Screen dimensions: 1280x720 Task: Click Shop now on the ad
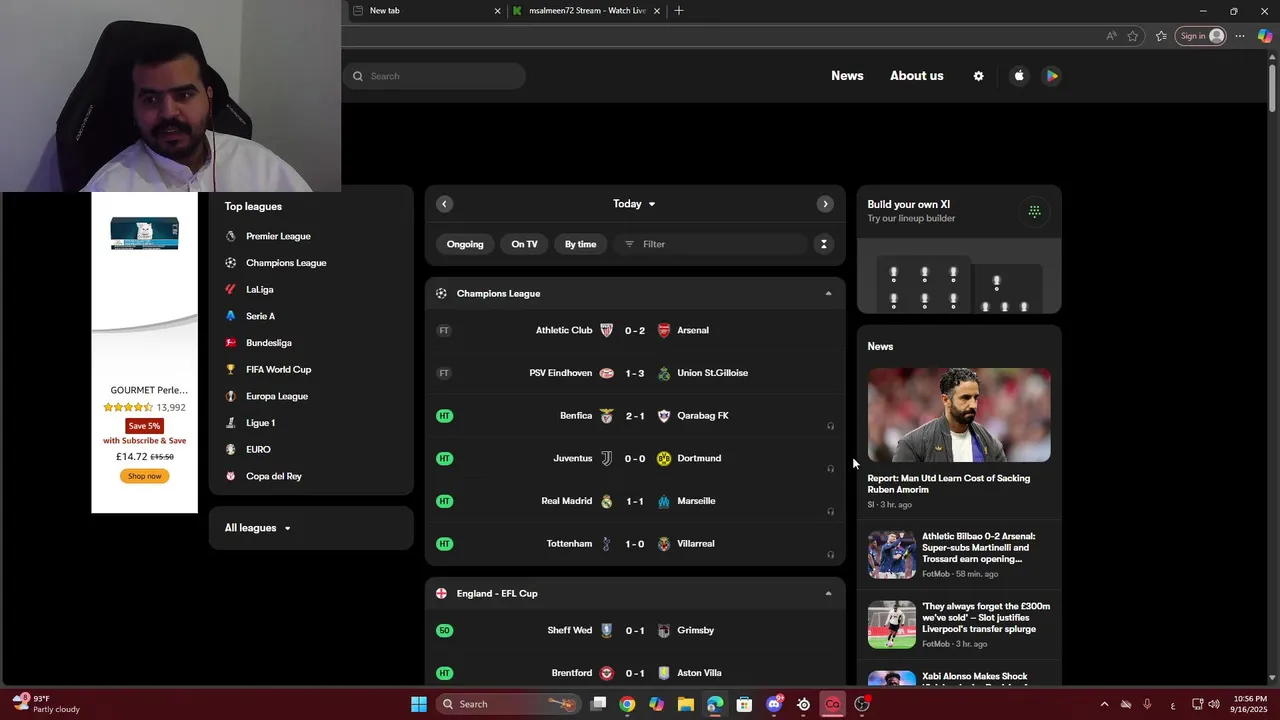(x=144, y=476)
